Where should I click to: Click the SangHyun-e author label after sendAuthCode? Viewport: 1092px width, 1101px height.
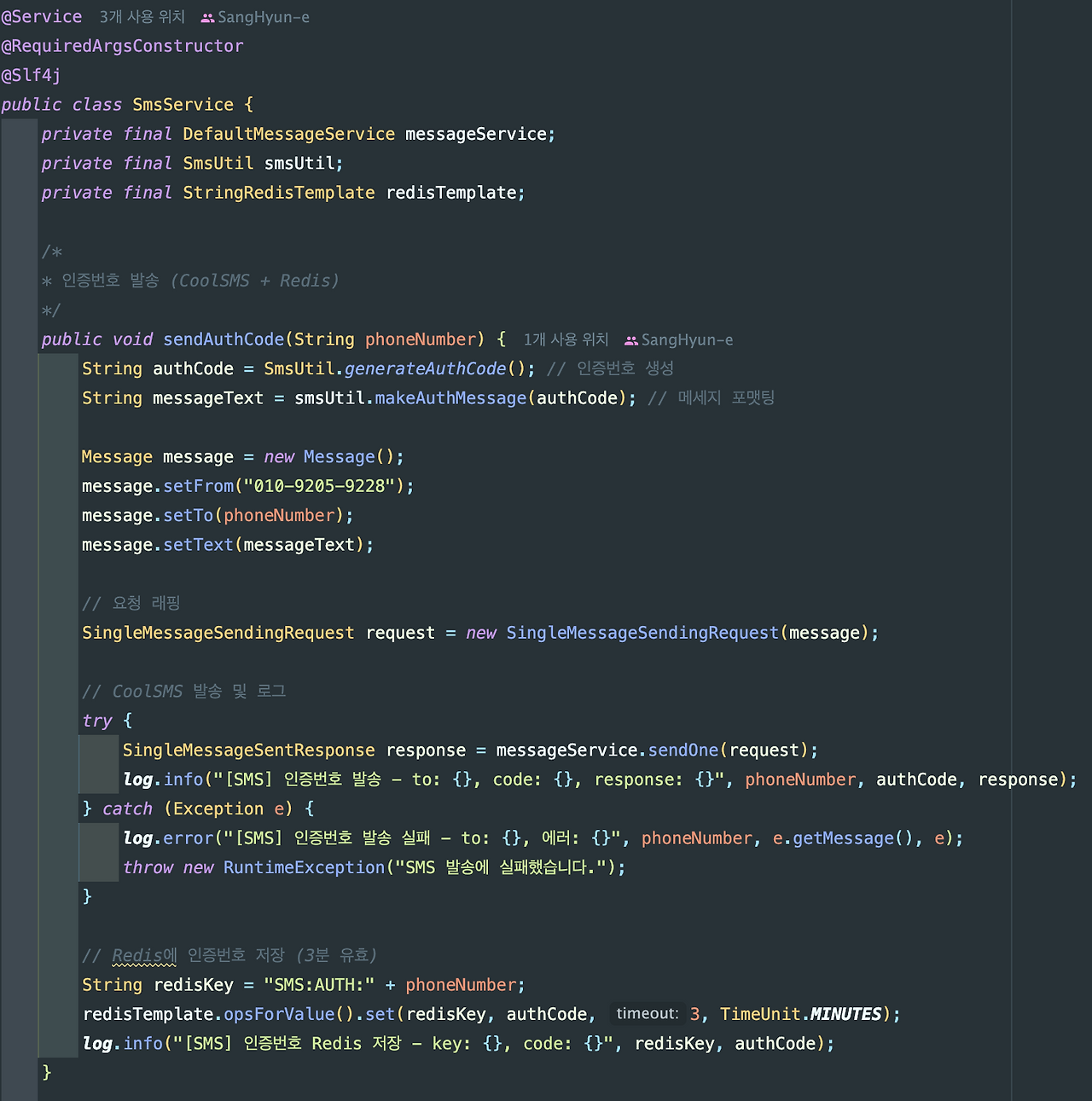tap(688, 339)
